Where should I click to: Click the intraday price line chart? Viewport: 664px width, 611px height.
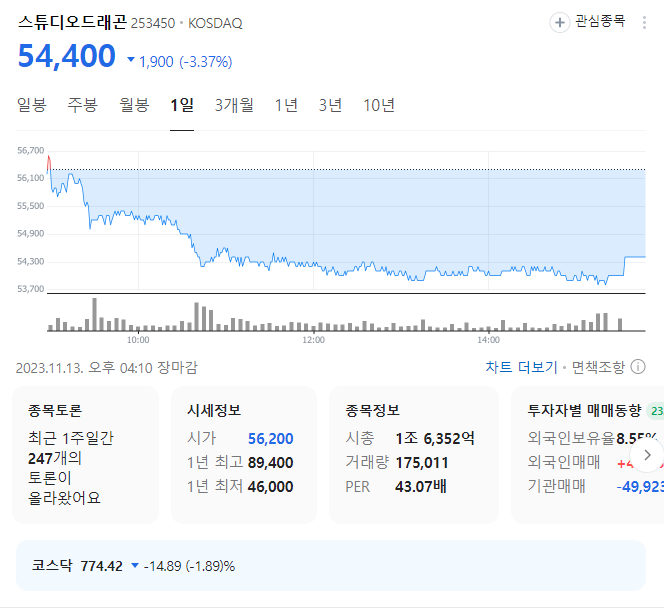346,221
